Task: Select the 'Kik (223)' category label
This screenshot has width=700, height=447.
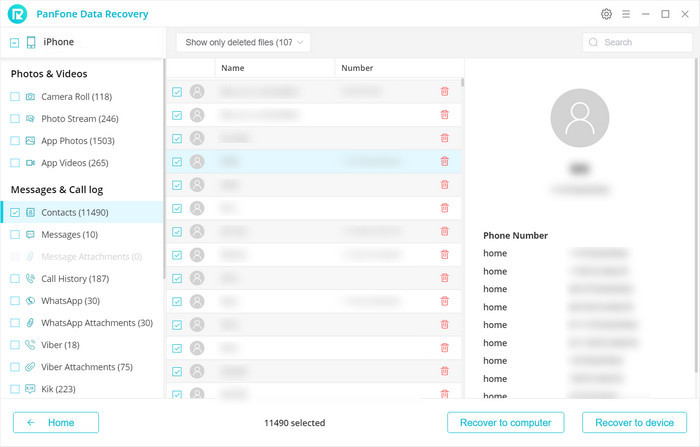Action: [x=58, y=389]
